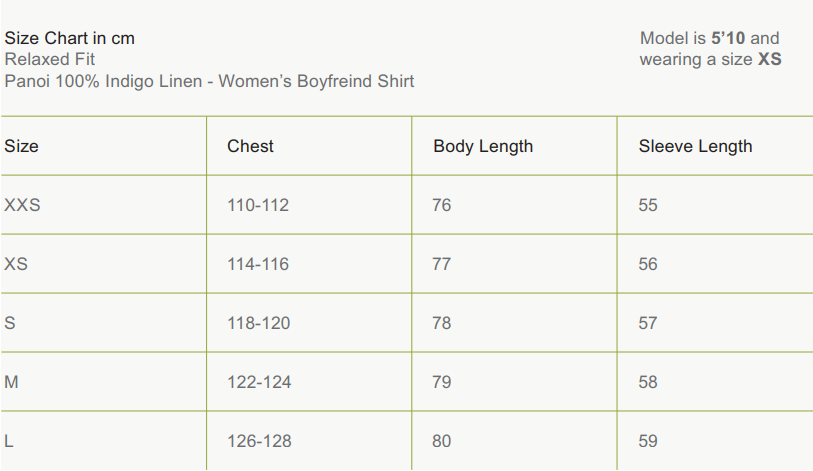This screenshot has height=471, width=813.
Task: Click the Sleeve Length column header
Action: 695,146
